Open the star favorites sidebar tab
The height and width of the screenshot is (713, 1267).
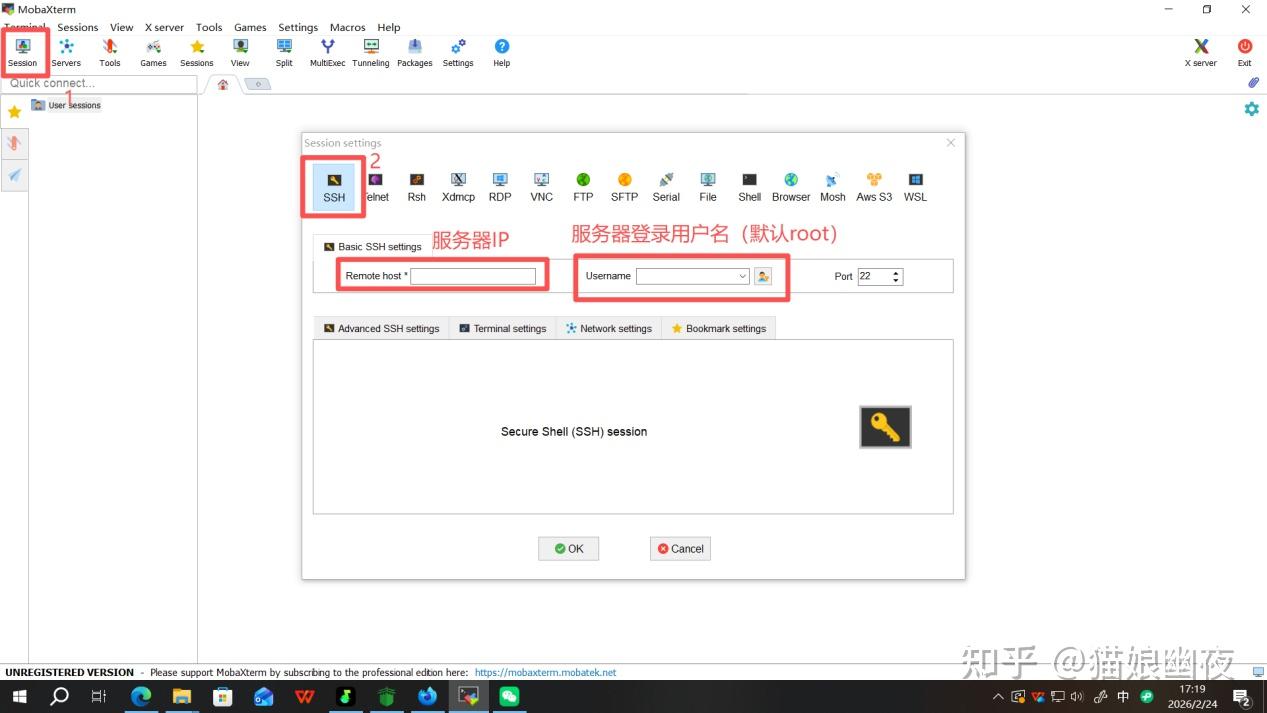pos(14,112)
